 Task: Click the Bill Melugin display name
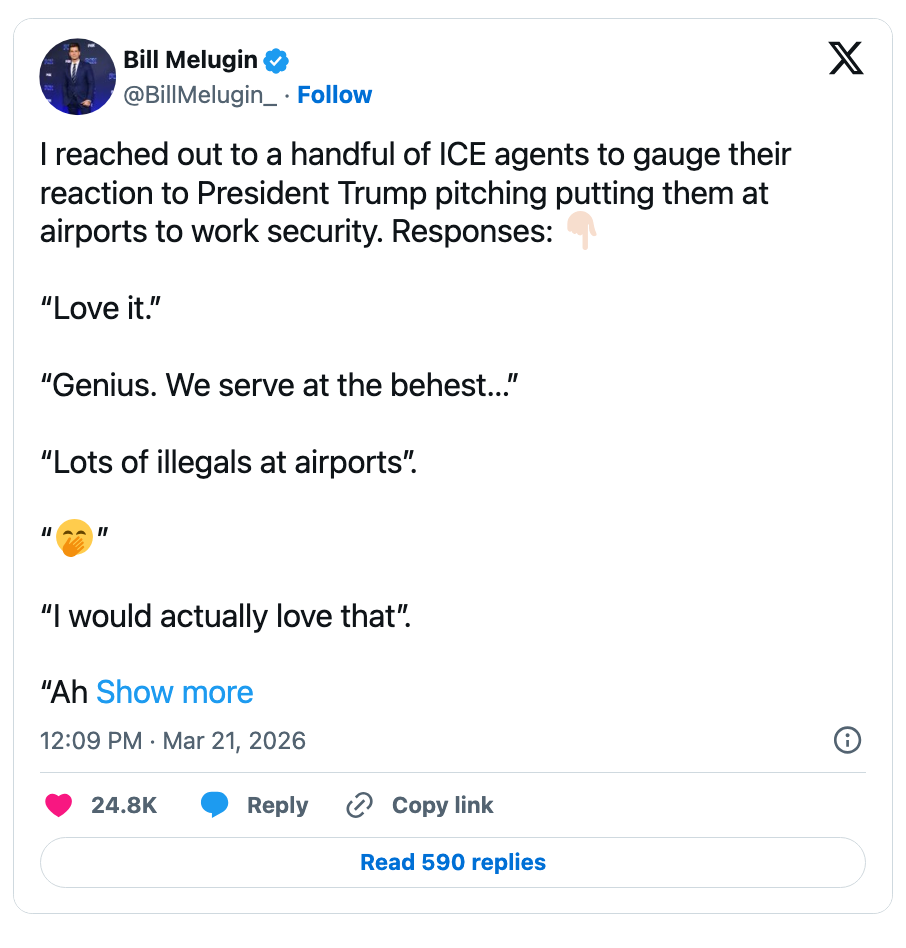point(190,61)
